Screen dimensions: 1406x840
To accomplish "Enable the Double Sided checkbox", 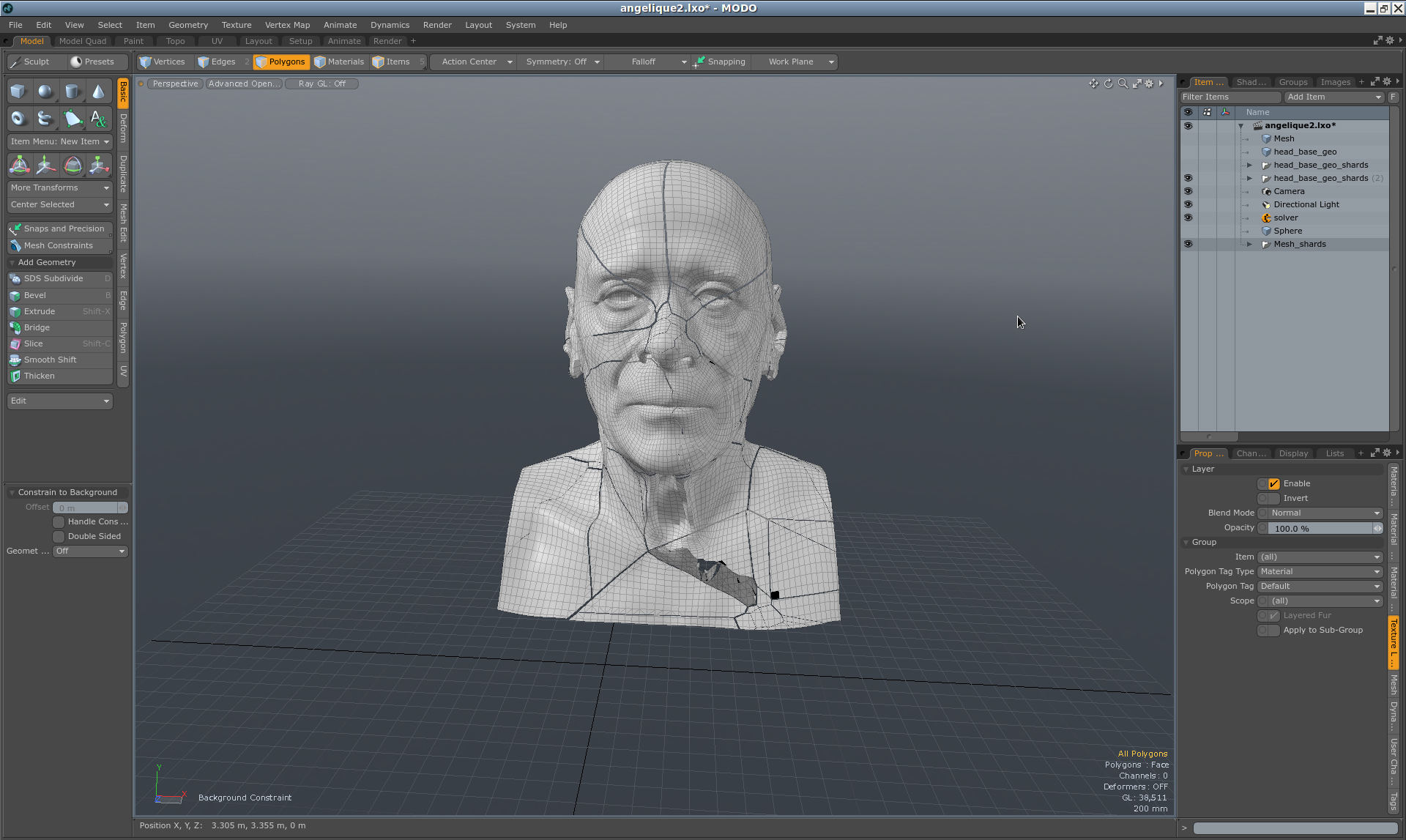I will [x=59, y=536].
